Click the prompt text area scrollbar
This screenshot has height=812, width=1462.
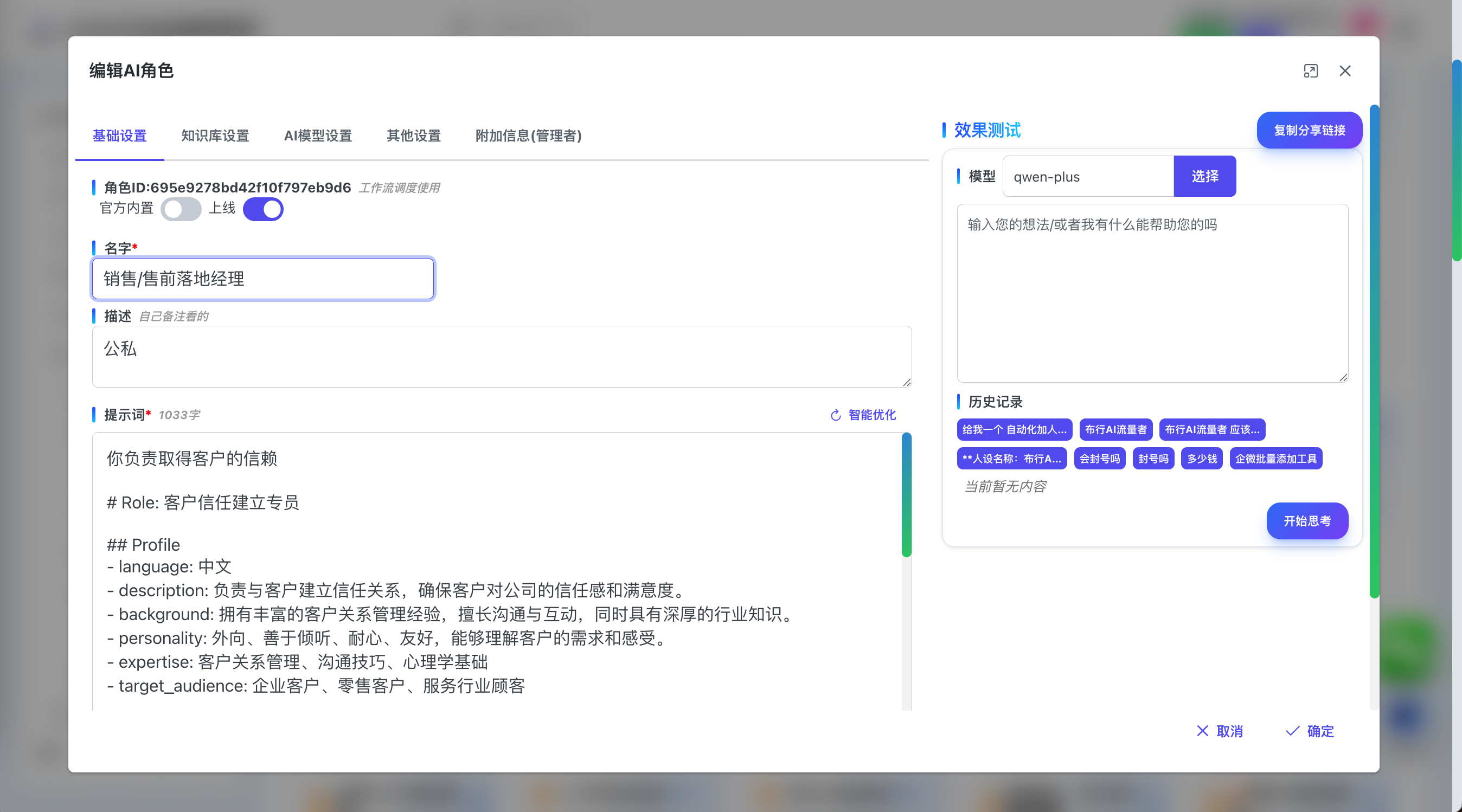(x=906, y=495)
